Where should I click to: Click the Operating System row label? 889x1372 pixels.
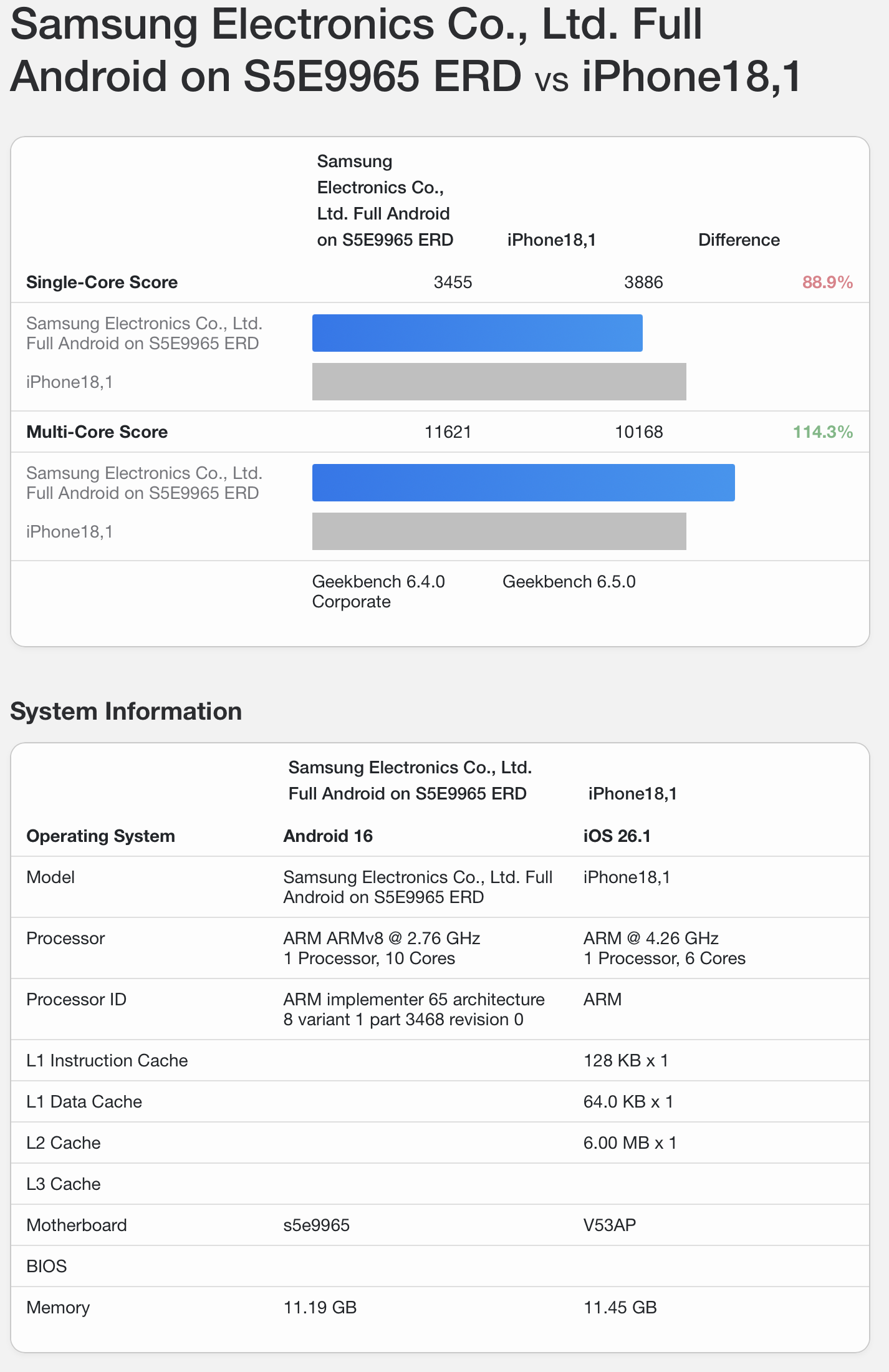(x=100, y=836)
